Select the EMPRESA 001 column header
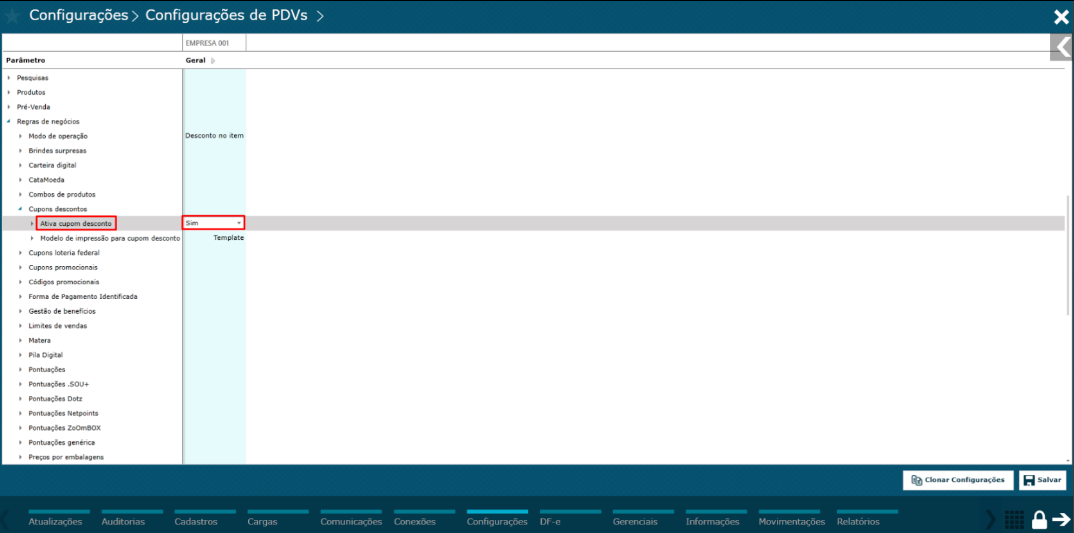Image resolution: width=1074 pixels, height=533 pixels. pyautogui.click(x=214, y=43)
